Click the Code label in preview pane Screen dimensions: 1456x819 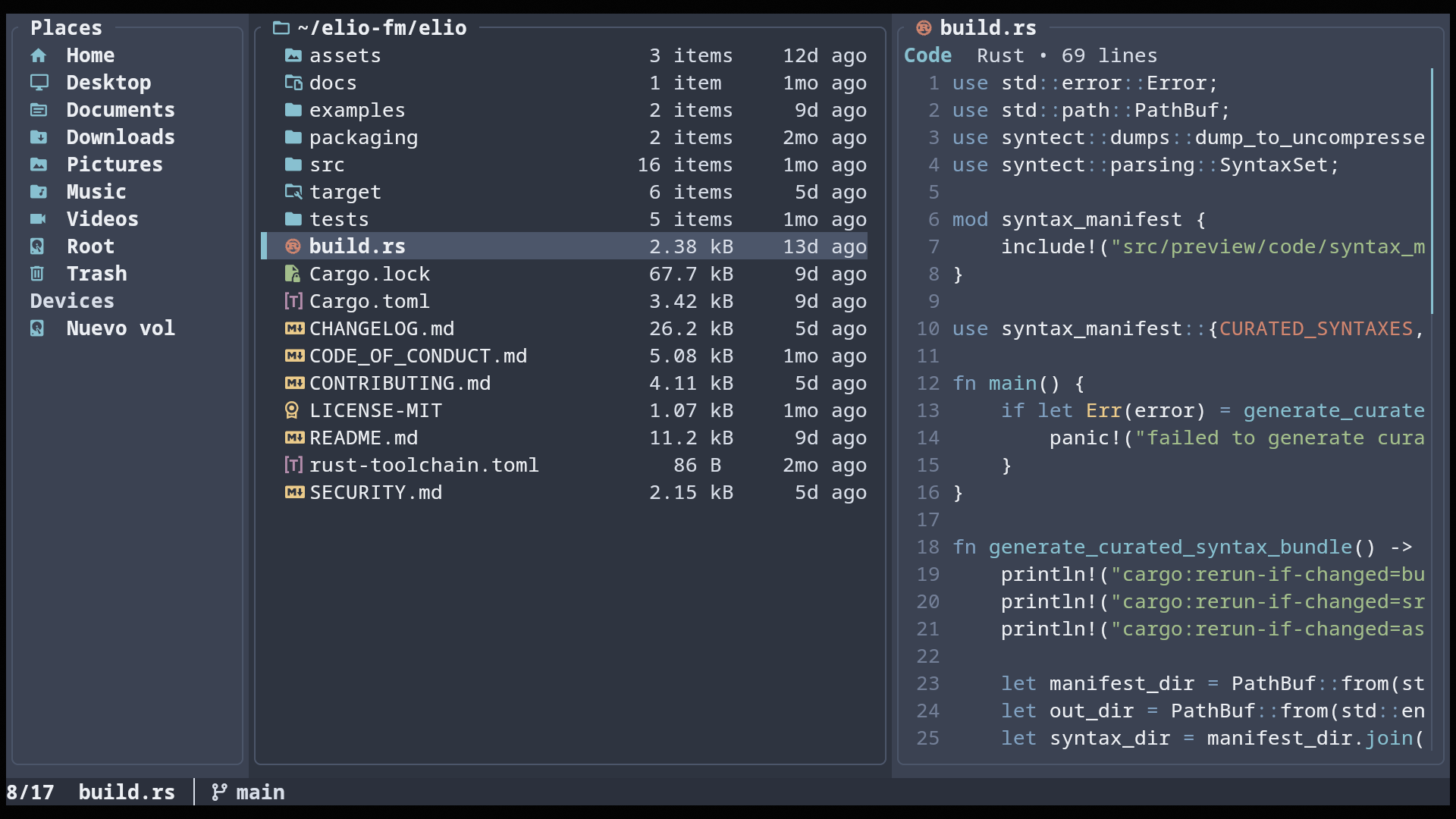click(x=927, y=55)
